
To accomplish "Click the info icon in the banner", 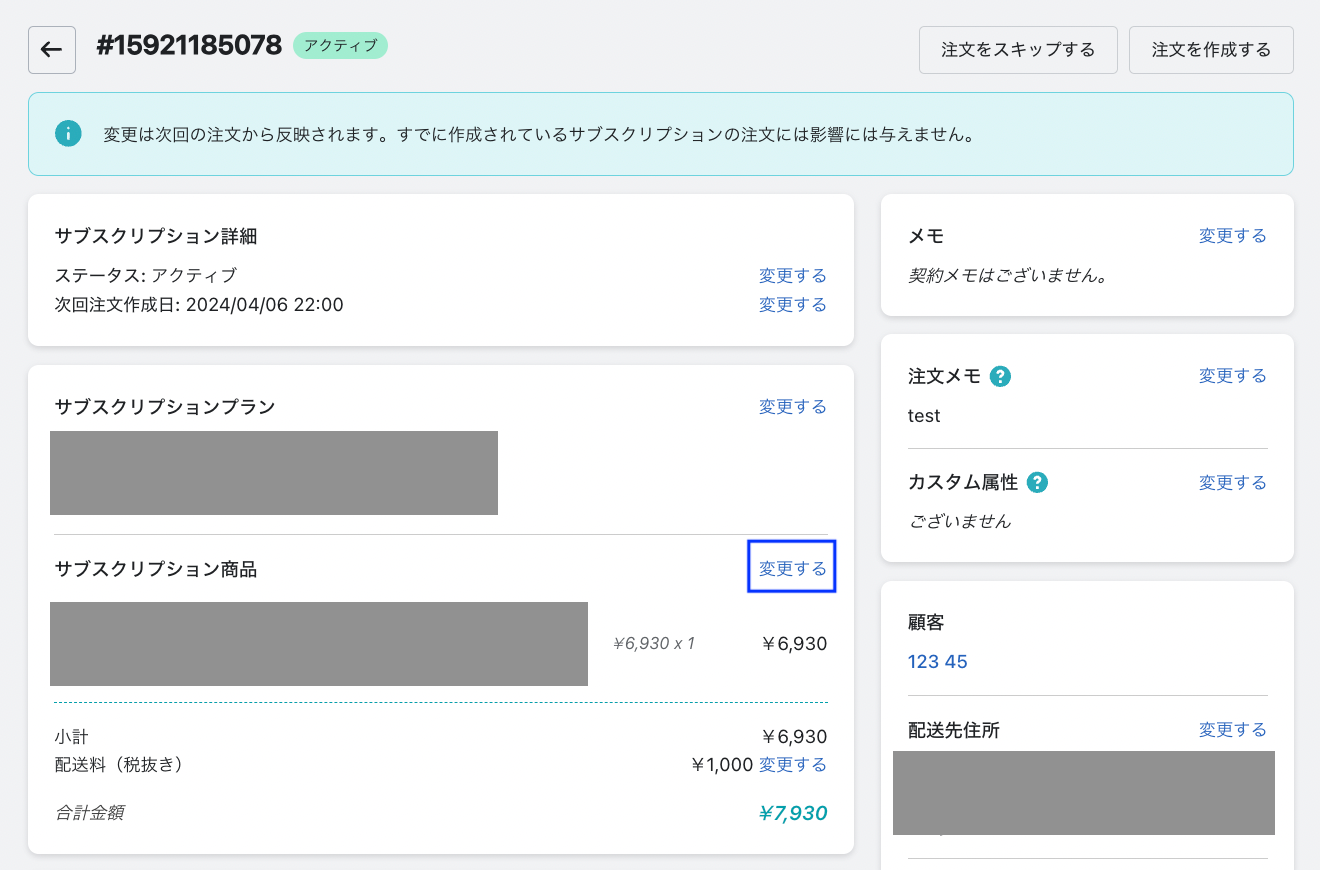I will tap(68, 134).
